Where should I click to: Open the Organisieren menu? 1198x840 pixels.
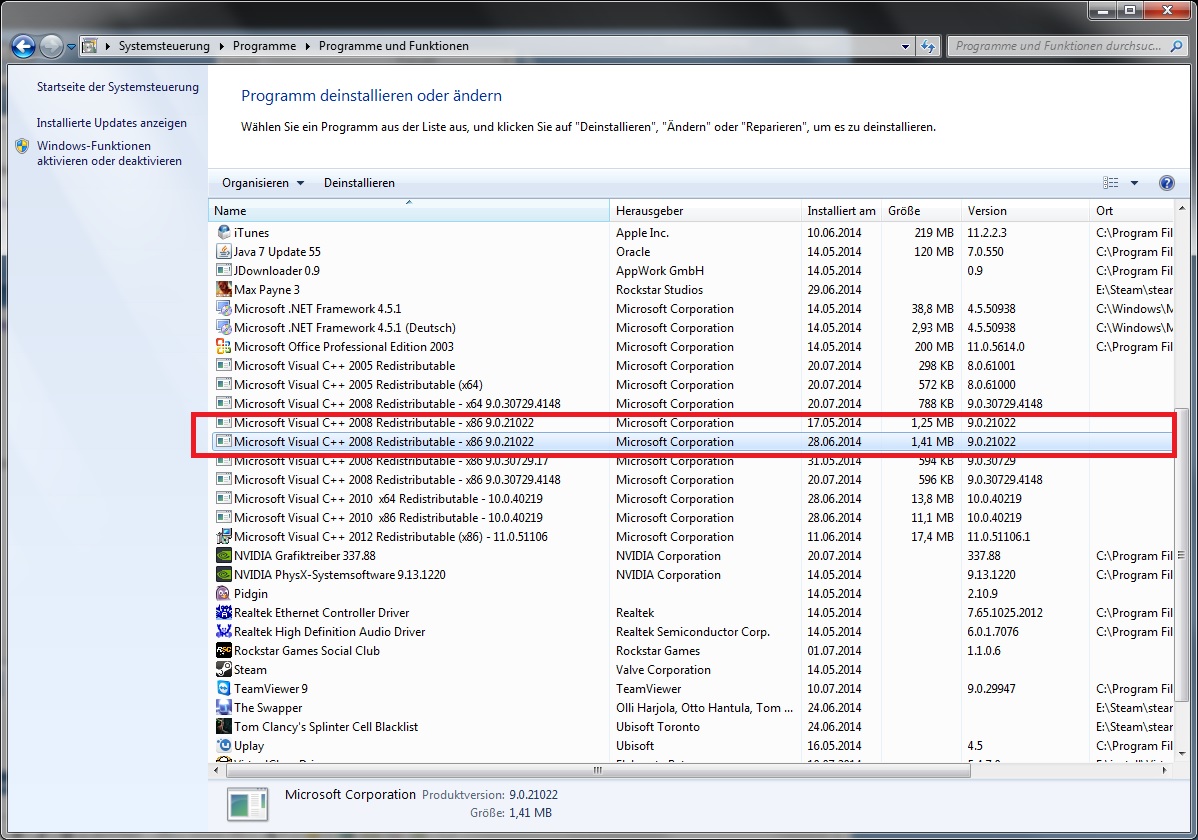[x=263, y=183]
